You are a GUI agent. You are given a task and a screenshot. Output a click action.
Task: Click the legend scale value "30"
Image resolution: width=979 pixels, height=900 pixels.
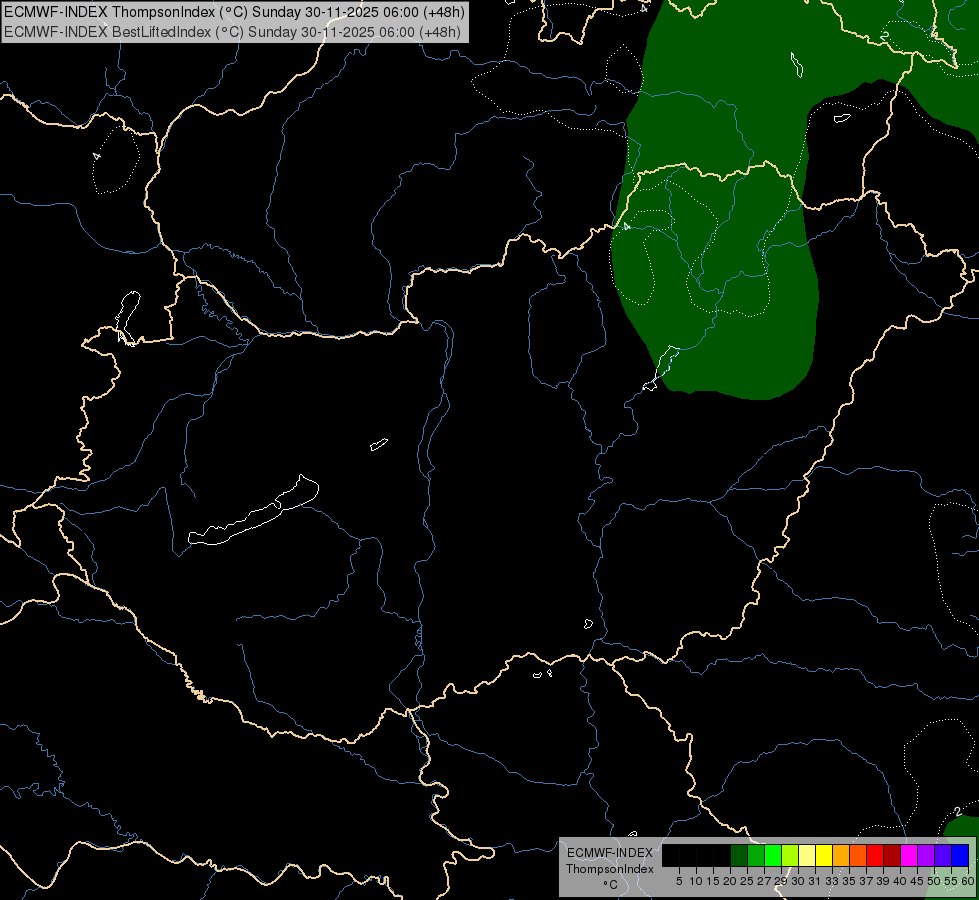(x=798, y=881)
